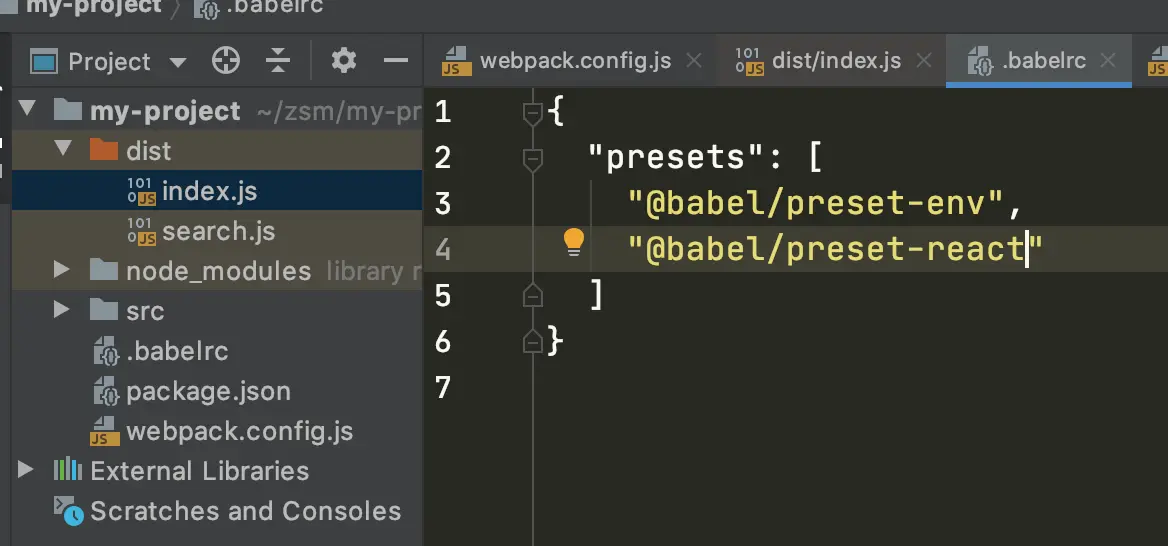This screenshot has width=1168, height=546.
Task: Collapse the my-project root folder
Action: [27, 110]
